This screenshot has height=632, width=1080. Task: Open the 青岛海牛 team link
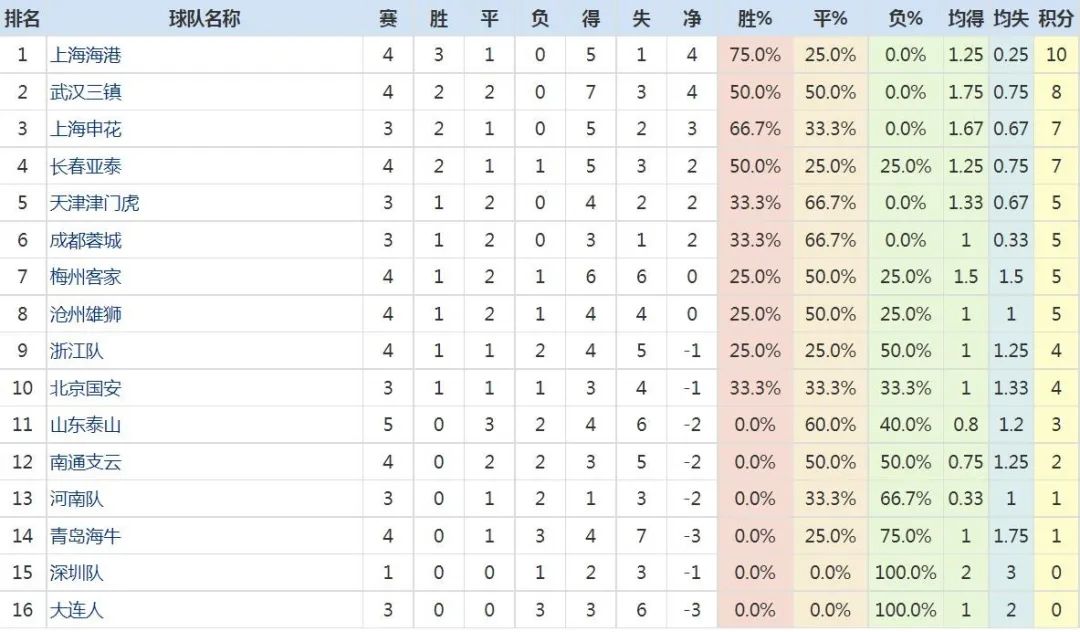pos(86,536)
